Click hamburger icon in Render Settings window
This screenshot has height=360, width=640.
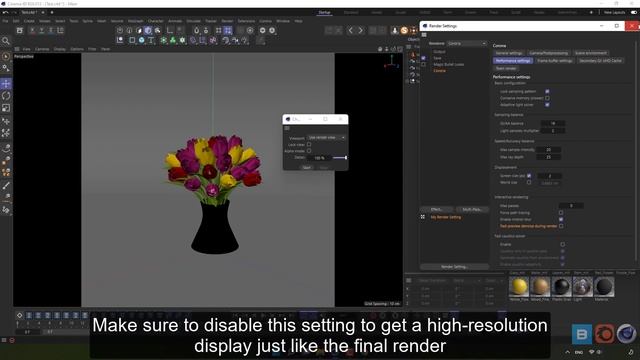424,35
